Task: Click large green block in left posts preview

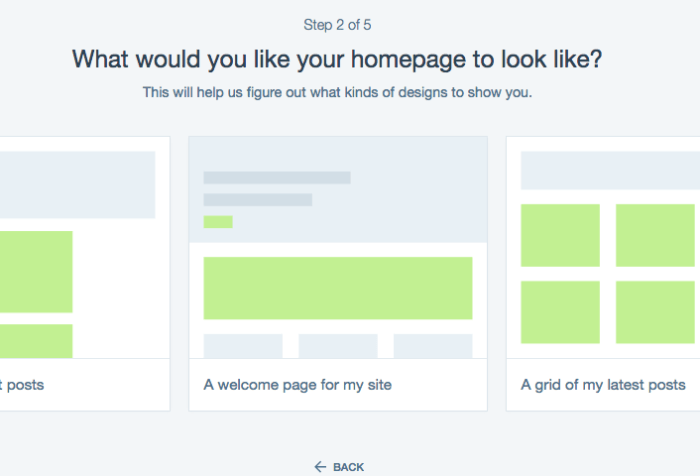Action: click(36, 271)
